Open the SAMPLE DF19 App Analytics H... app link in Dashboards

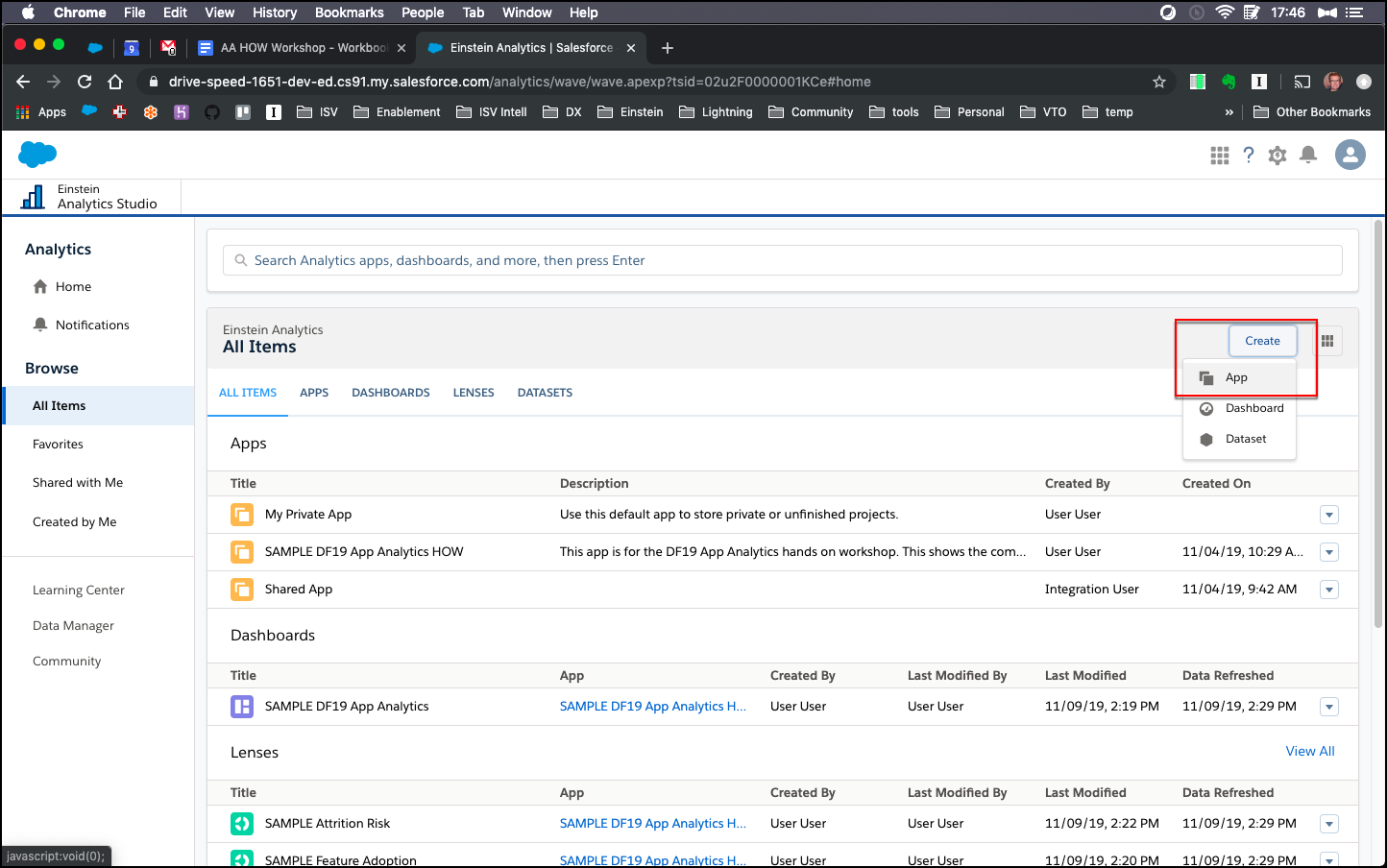pyautogui.click(x=653, y=707)
